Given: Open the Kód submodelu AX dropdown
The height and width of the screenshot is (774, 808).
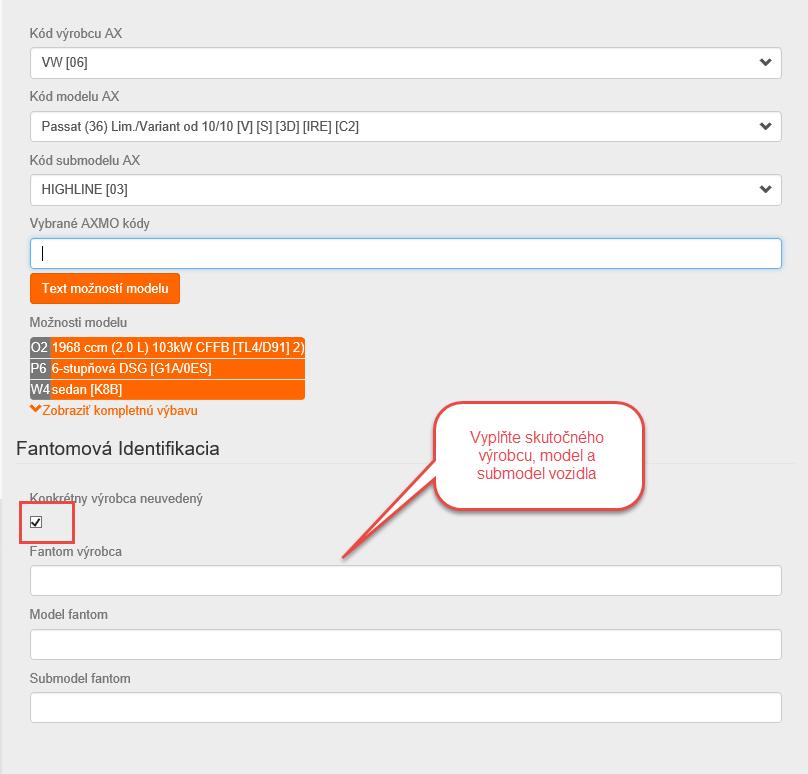Looking at the screenshot, I should click(x=406, y=190).
